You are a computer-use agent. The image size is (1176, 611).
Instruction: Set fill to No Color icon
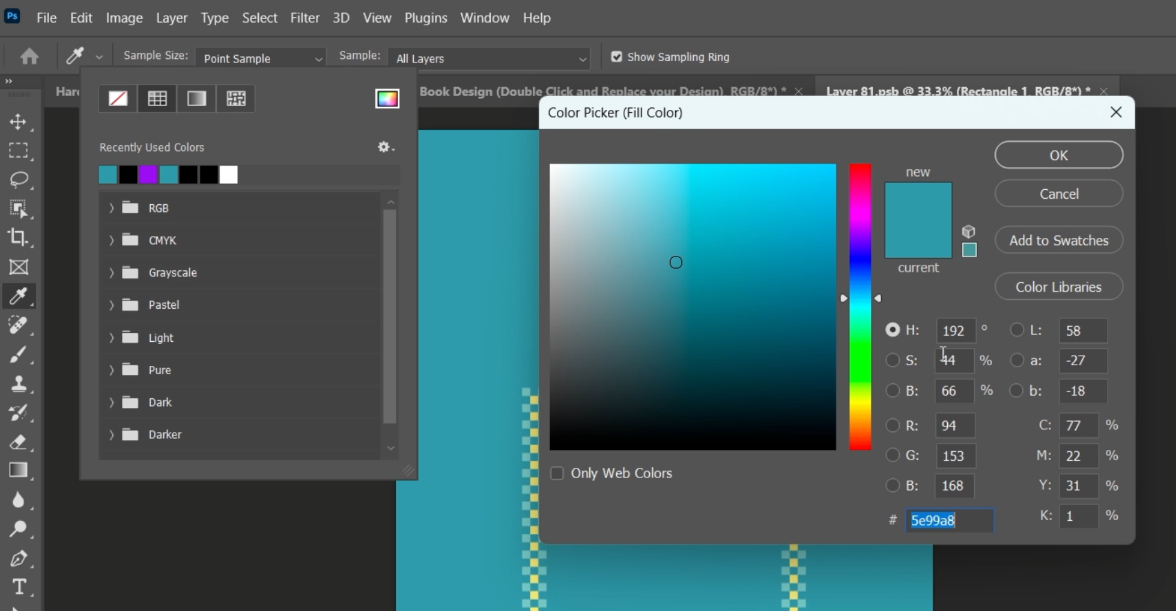pos(118,98)
